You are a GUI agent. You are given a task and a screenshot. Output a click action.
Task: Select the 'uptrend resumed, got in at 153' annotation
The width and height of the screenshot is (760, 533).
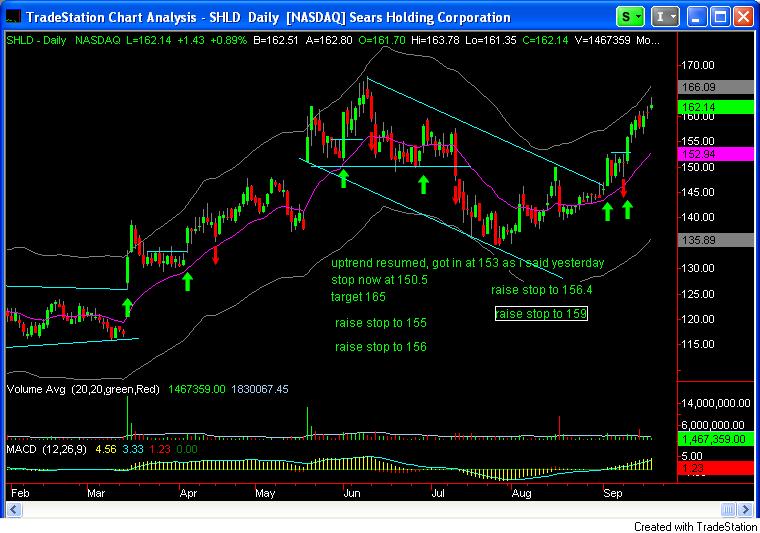pyautogui.click(x=468, y=263)
